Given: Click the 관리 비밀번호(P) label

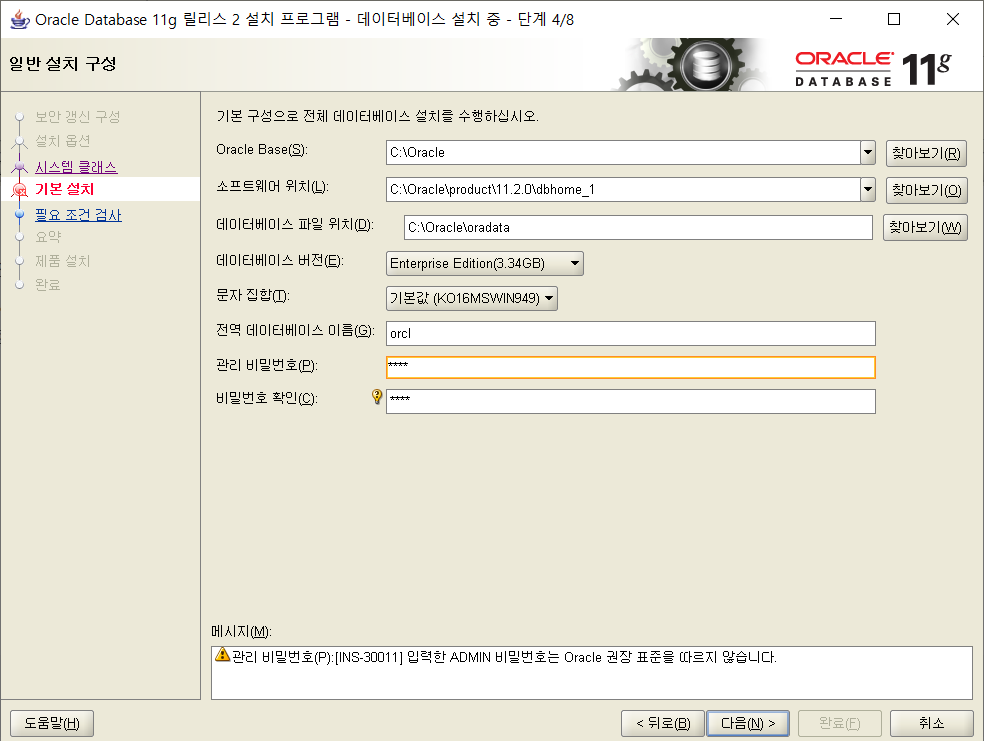Looking at the screenshot, I should point(267,365).
